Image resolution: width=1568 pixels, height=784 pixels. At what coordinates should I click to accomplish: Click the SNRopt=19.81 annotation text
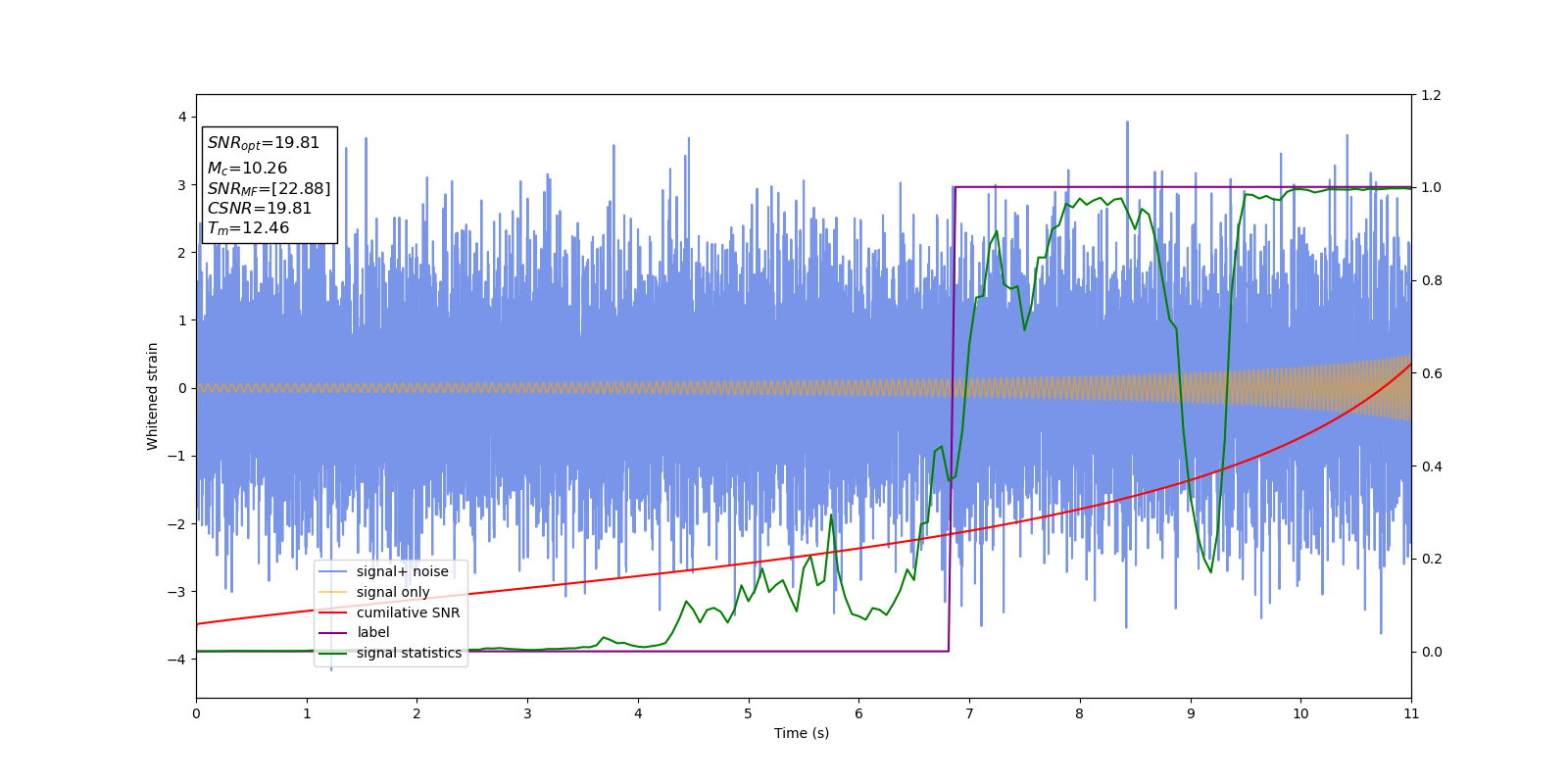[264, 143]
